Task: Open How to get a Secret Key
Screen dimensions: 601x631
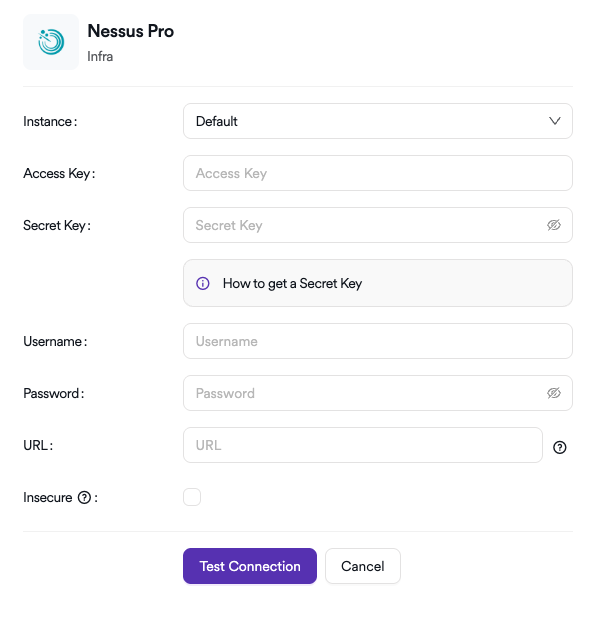Action: coord(292,283)
